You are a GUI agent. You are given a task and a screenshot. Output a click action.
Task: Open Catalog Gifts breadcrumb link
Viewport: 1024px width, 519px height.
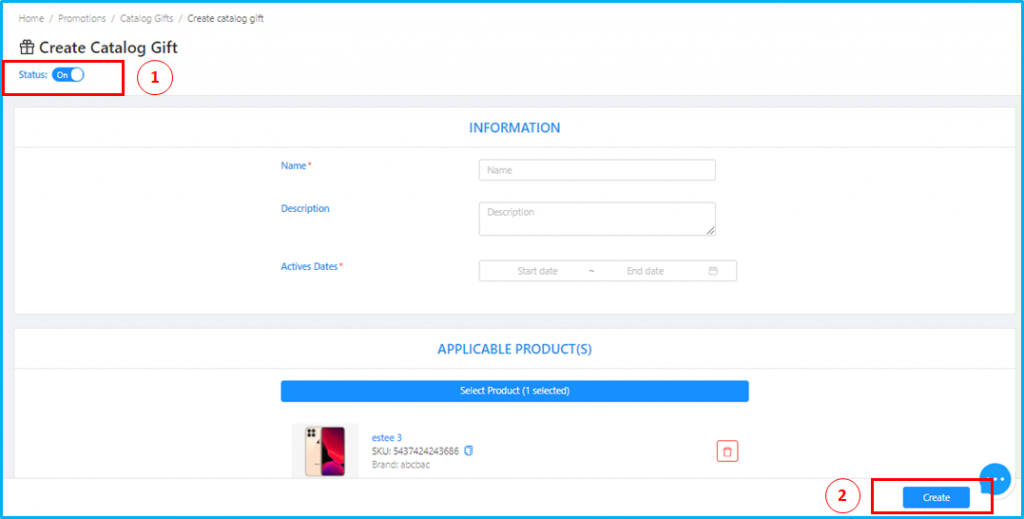(x=146, y=18)
